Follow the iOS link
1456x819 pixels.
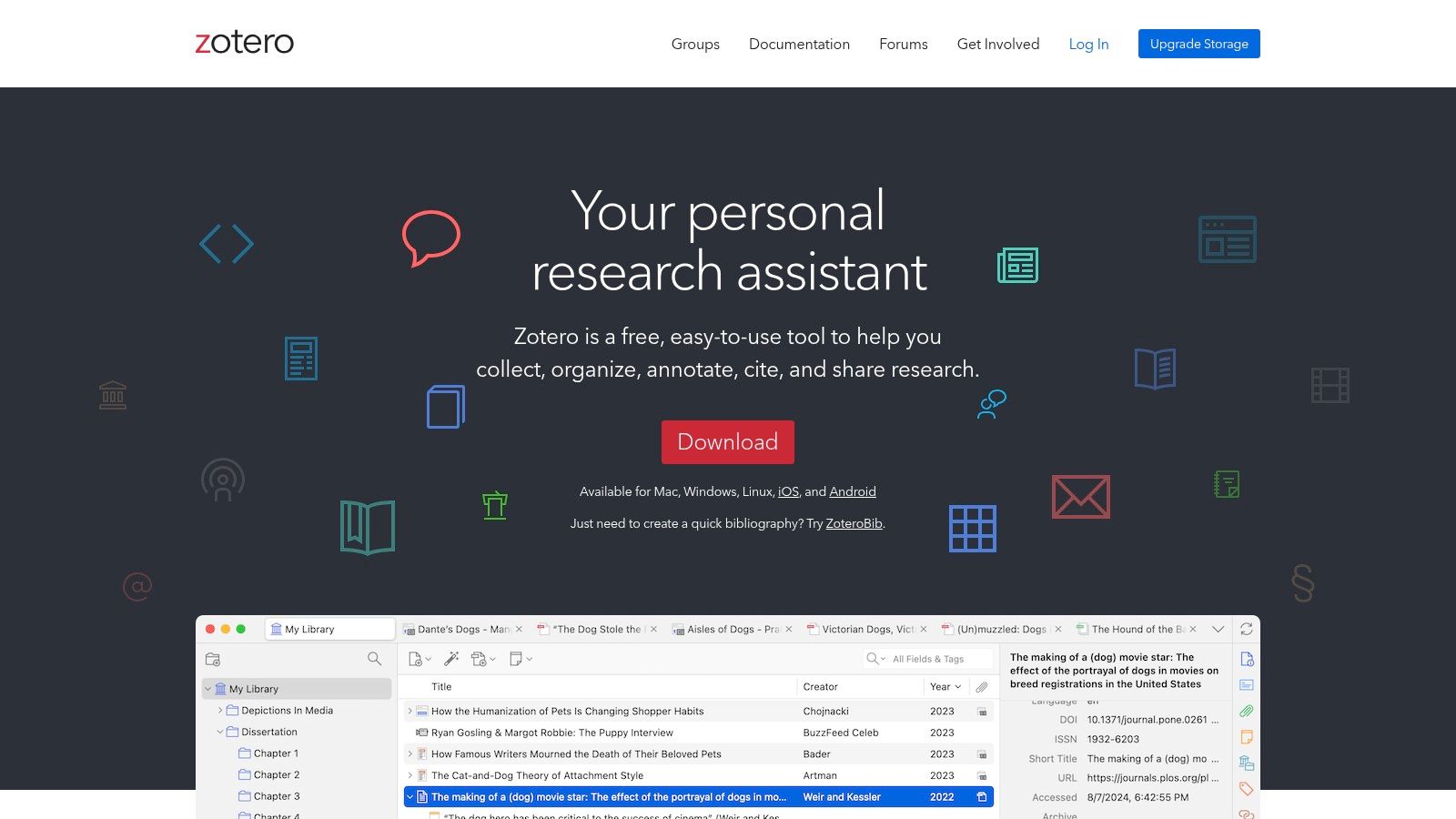[788, 491]
